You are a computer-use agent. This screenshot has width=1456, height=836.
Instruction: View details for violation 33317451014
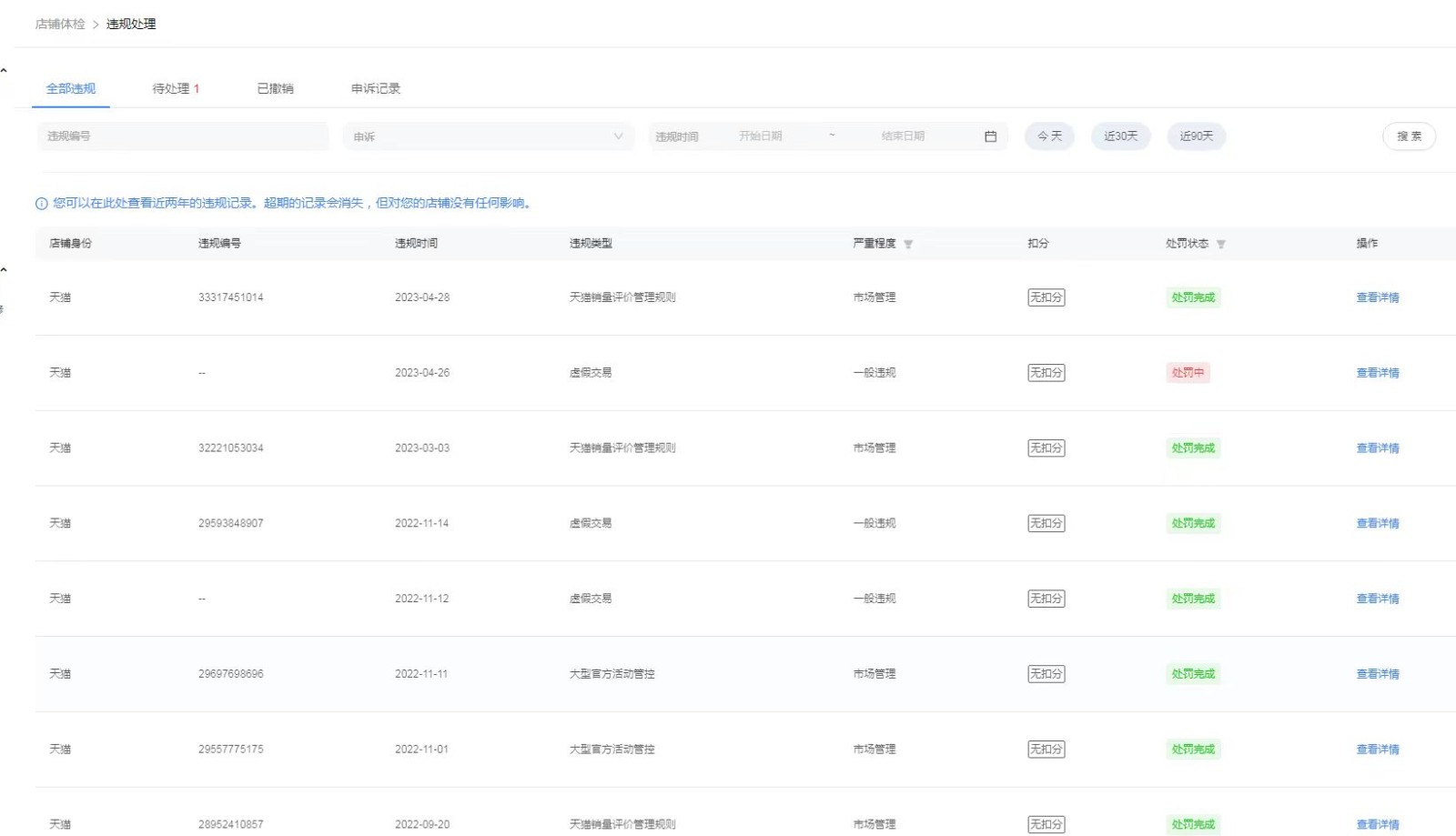point(1378,297)
